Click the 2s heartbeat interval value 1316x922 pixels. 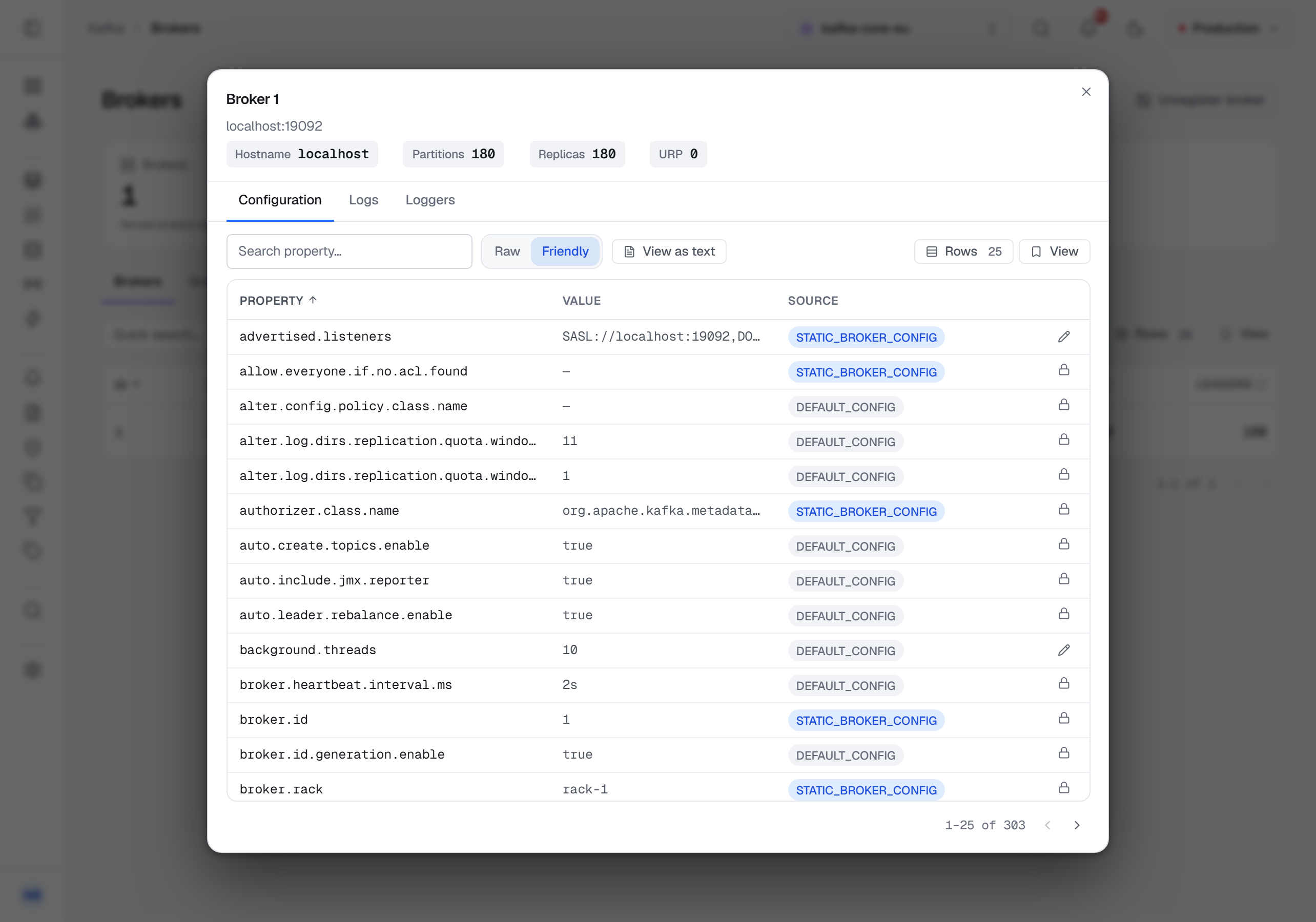pyautogui.click(x=569, y=685)
